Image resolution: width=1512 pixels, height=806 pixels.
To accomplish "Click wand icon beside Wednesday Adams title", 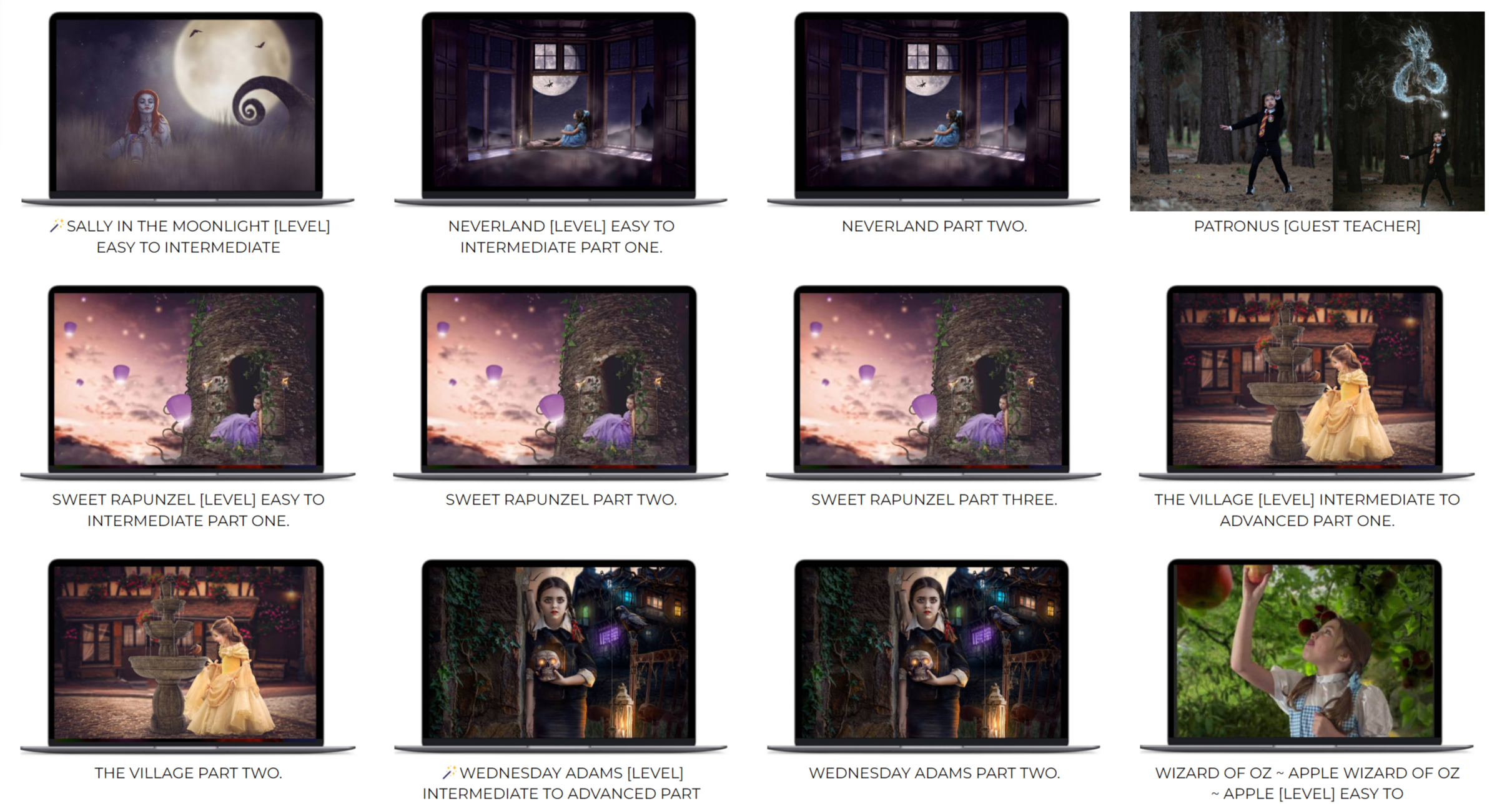I will [448, 773].
